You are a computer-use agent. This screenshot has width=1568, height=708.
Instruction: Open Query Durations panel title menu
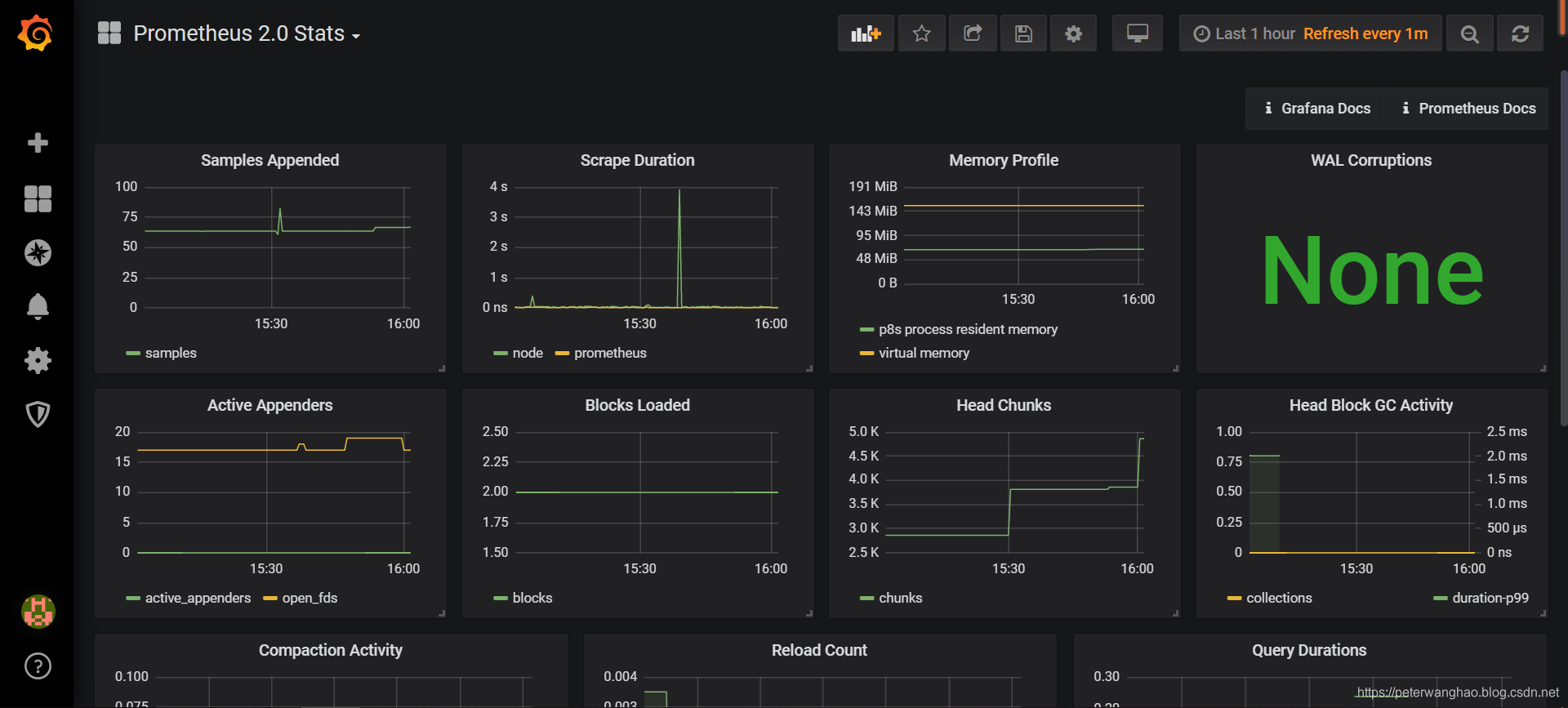tap(1309, 650)
